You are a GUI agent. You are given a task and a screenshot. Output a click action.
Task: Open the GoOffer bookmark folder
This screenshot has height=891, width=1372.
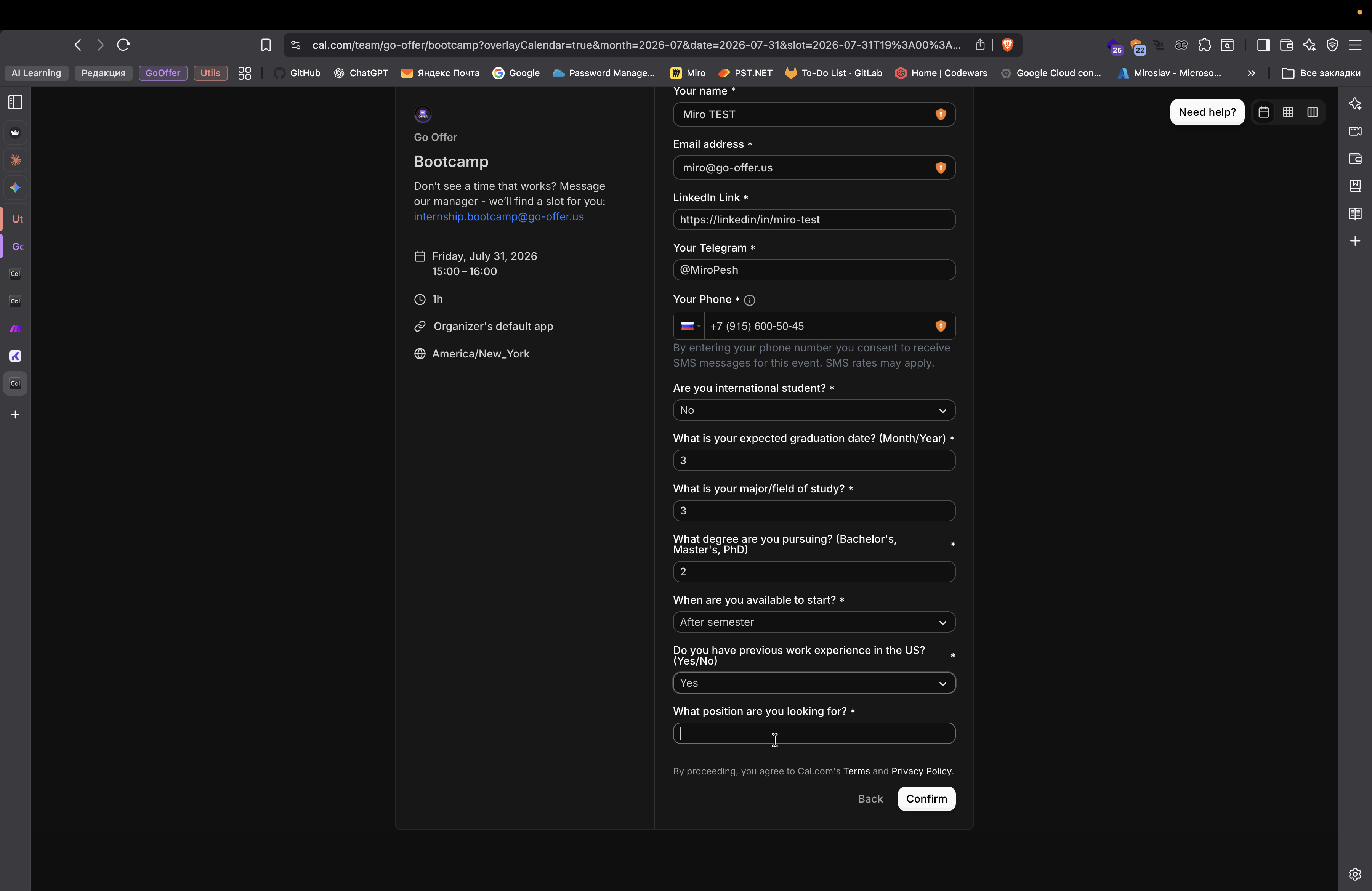163,73
